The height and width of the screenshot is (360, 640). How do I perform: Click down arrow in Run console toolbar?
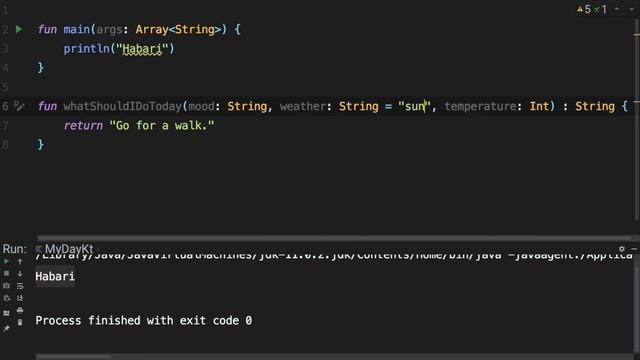20,273
